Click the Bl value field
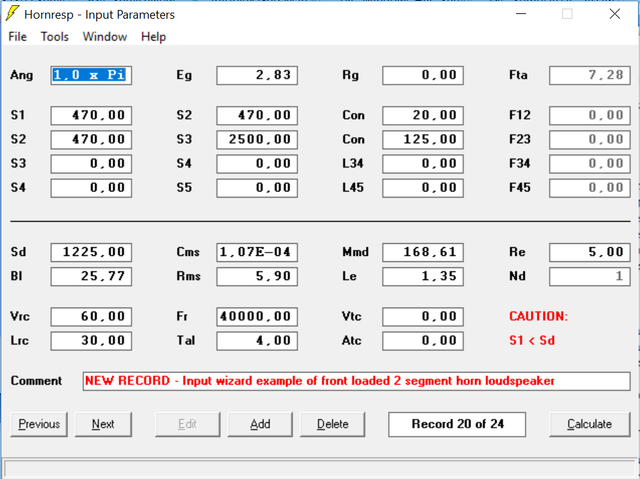 click(91, 276)
